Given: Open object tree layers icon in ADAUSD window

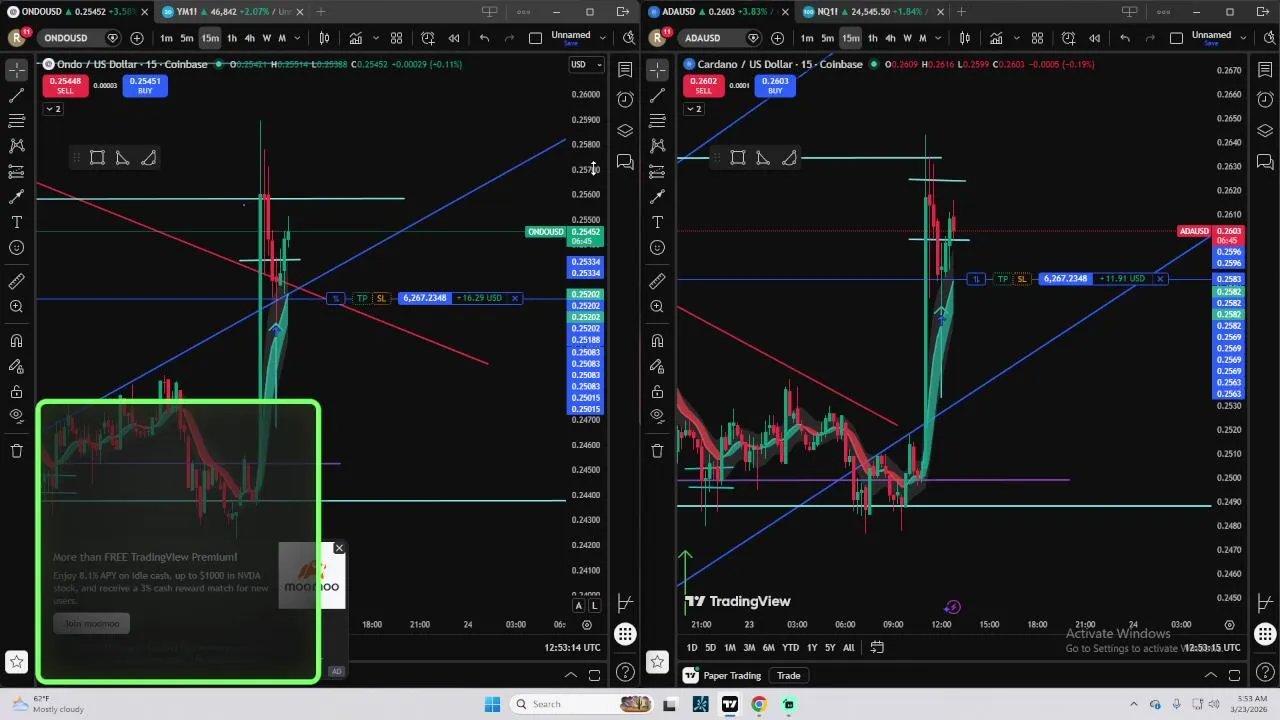Looking at the screenshot, I should pyautogui.click(x=1265, y=131).
